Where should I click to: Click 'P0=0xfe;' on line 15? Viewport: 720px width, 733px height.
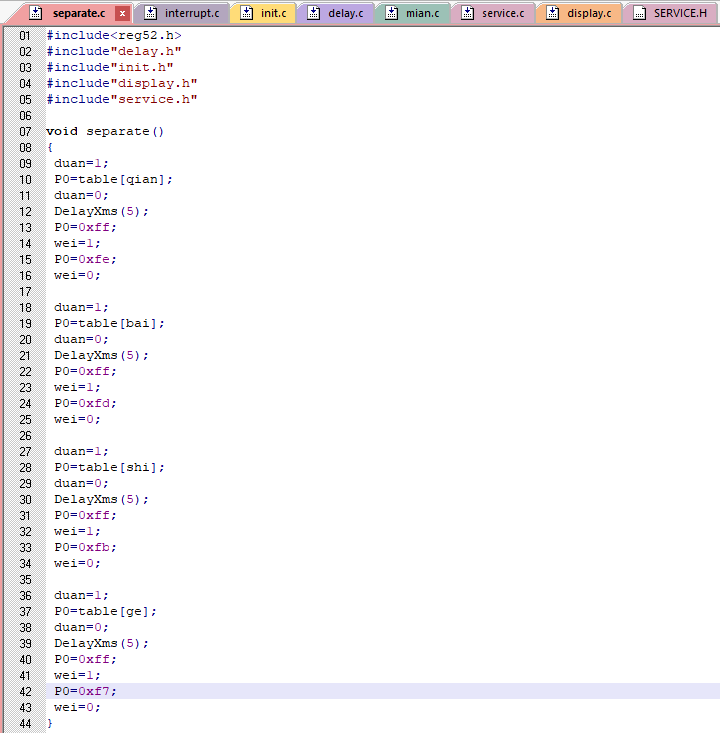(x=86, y=259)
